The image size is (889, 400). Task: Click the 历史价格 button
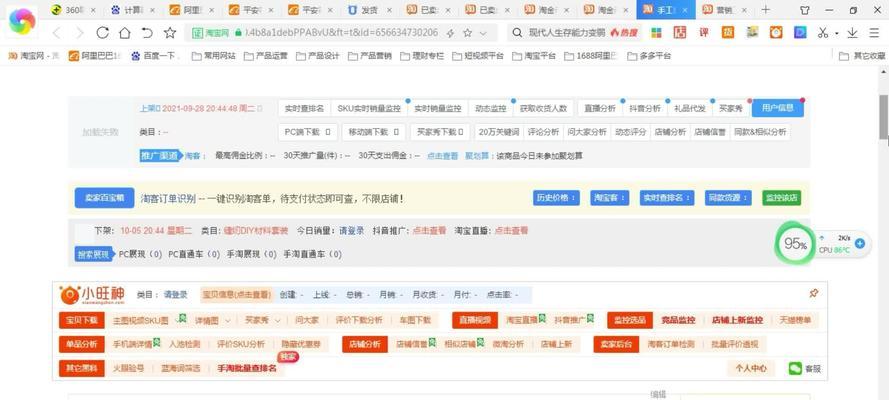[x=556, y=198]
